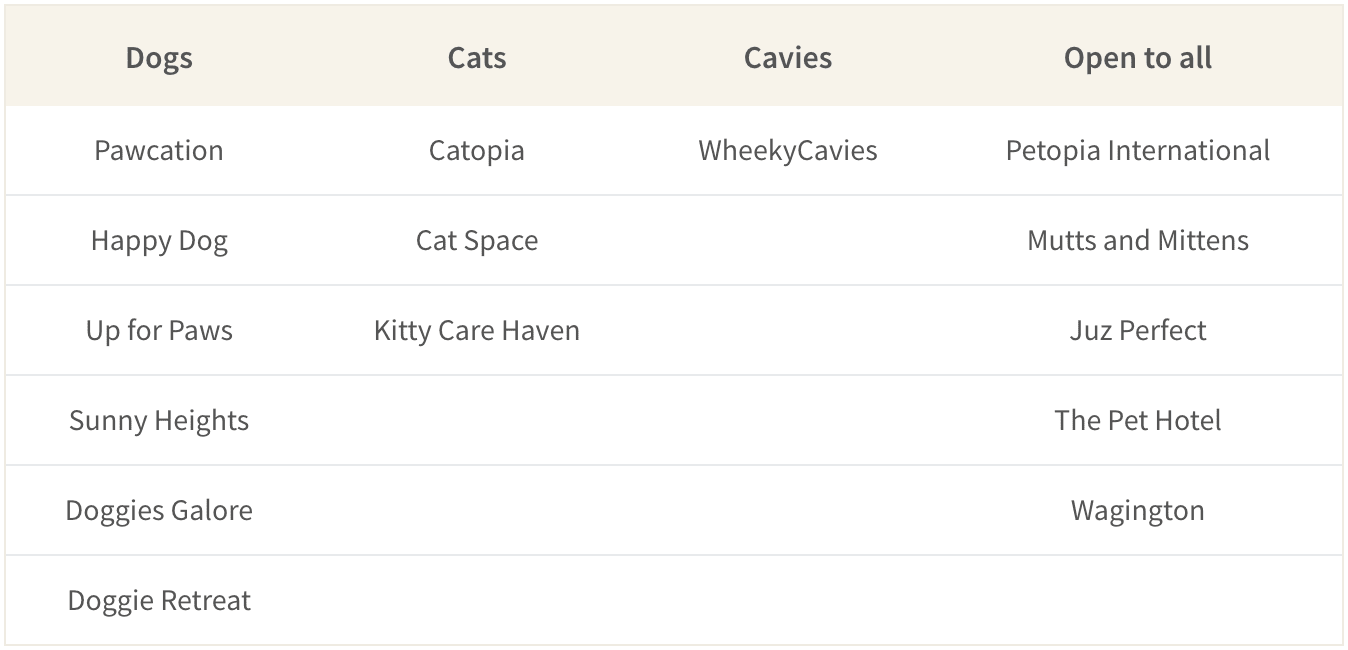Open Sunny Heights listing
Screen dimensions: 1348x650
pos(159,420)
